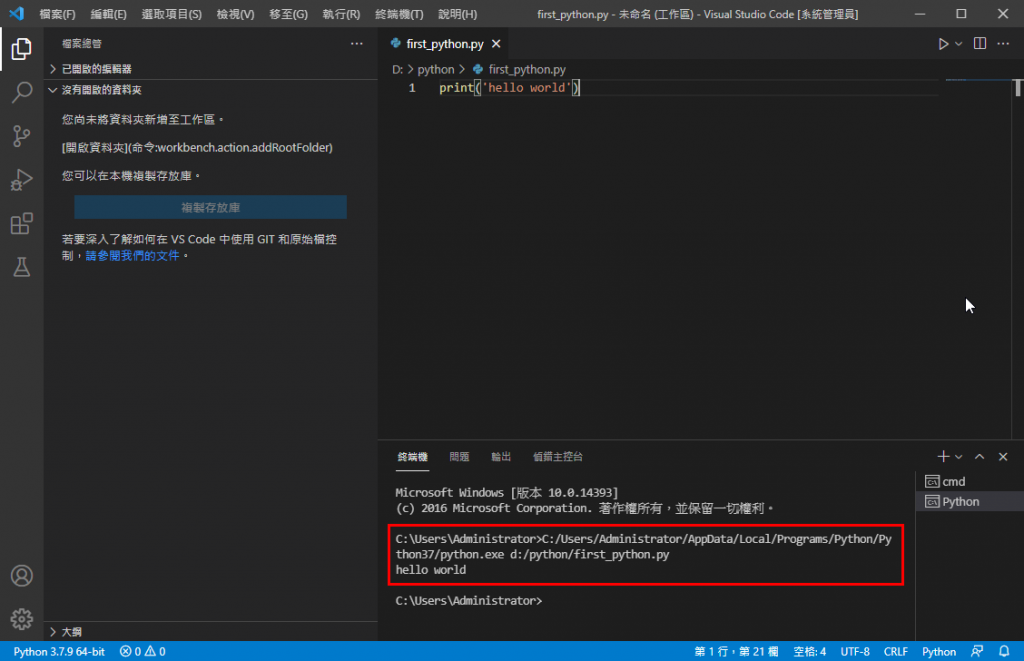Open the 移至(G) menu
The height and width of the screenshot is (661, 1024).
pos(288,14)
